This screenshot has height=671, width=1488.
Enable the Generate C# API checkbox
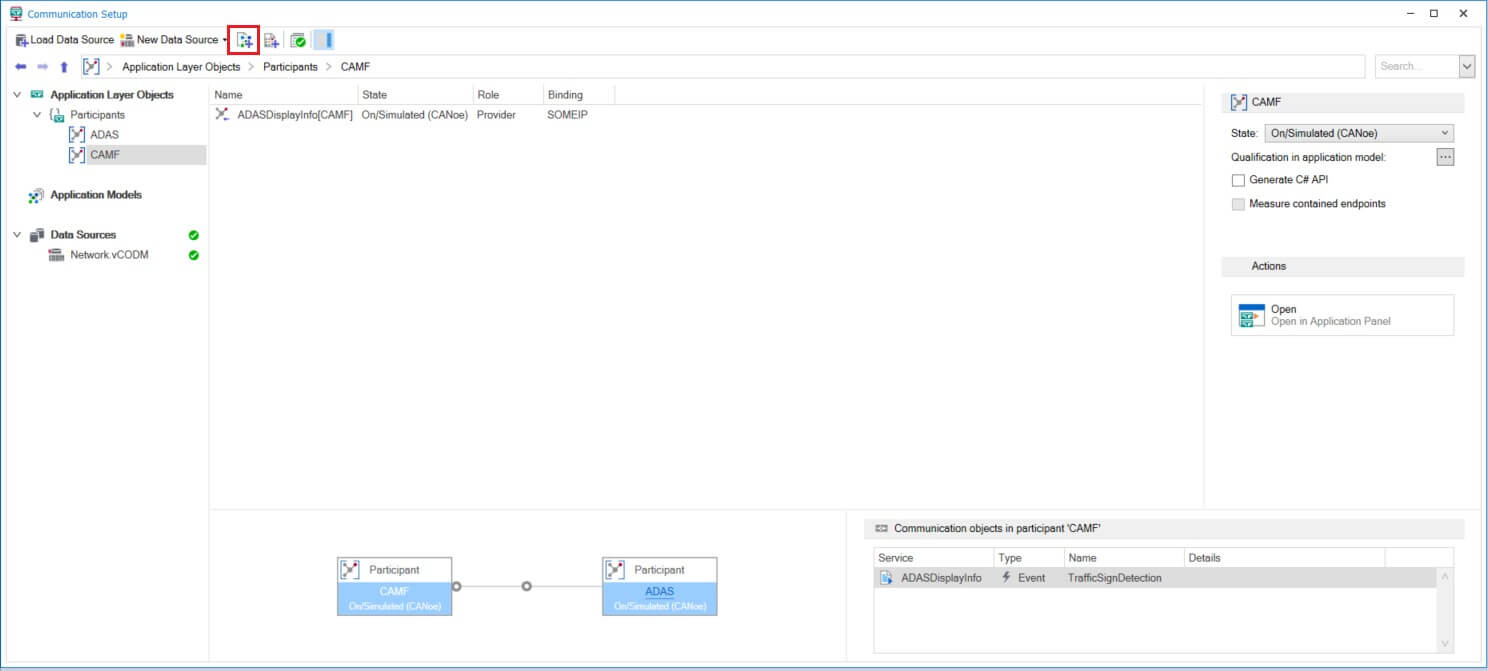pos(1239,180)
